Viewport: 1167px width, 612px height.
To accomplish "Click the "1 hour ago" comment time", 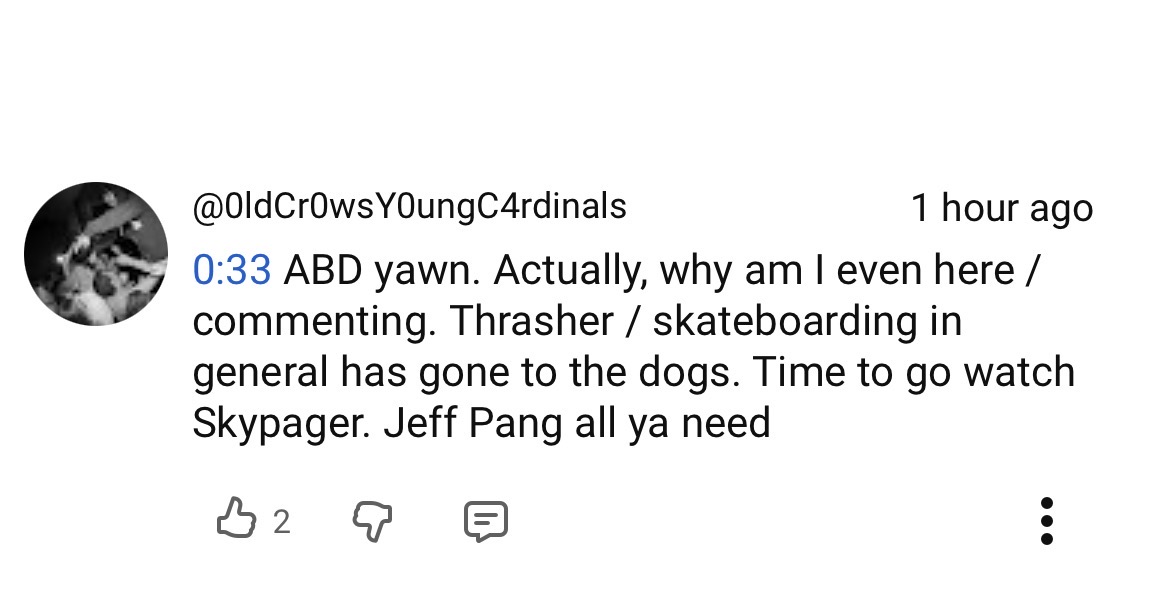I will [x=1001, y=208].
